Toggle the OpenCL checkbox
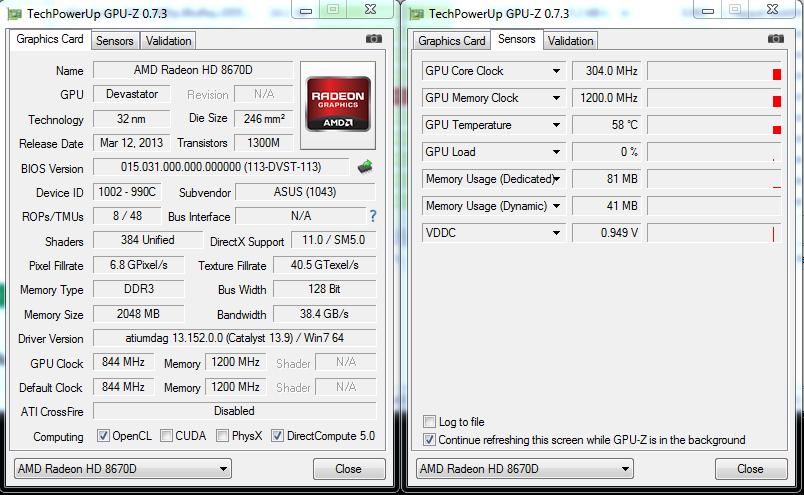 103,436
